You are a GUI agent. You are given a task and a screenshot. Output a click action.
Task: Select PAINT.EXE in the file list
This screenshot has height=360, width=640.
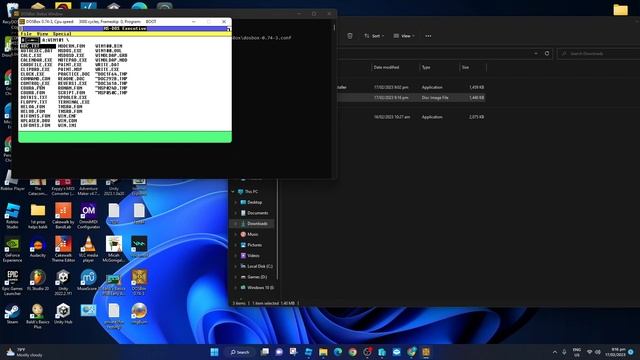coord(69,65)
